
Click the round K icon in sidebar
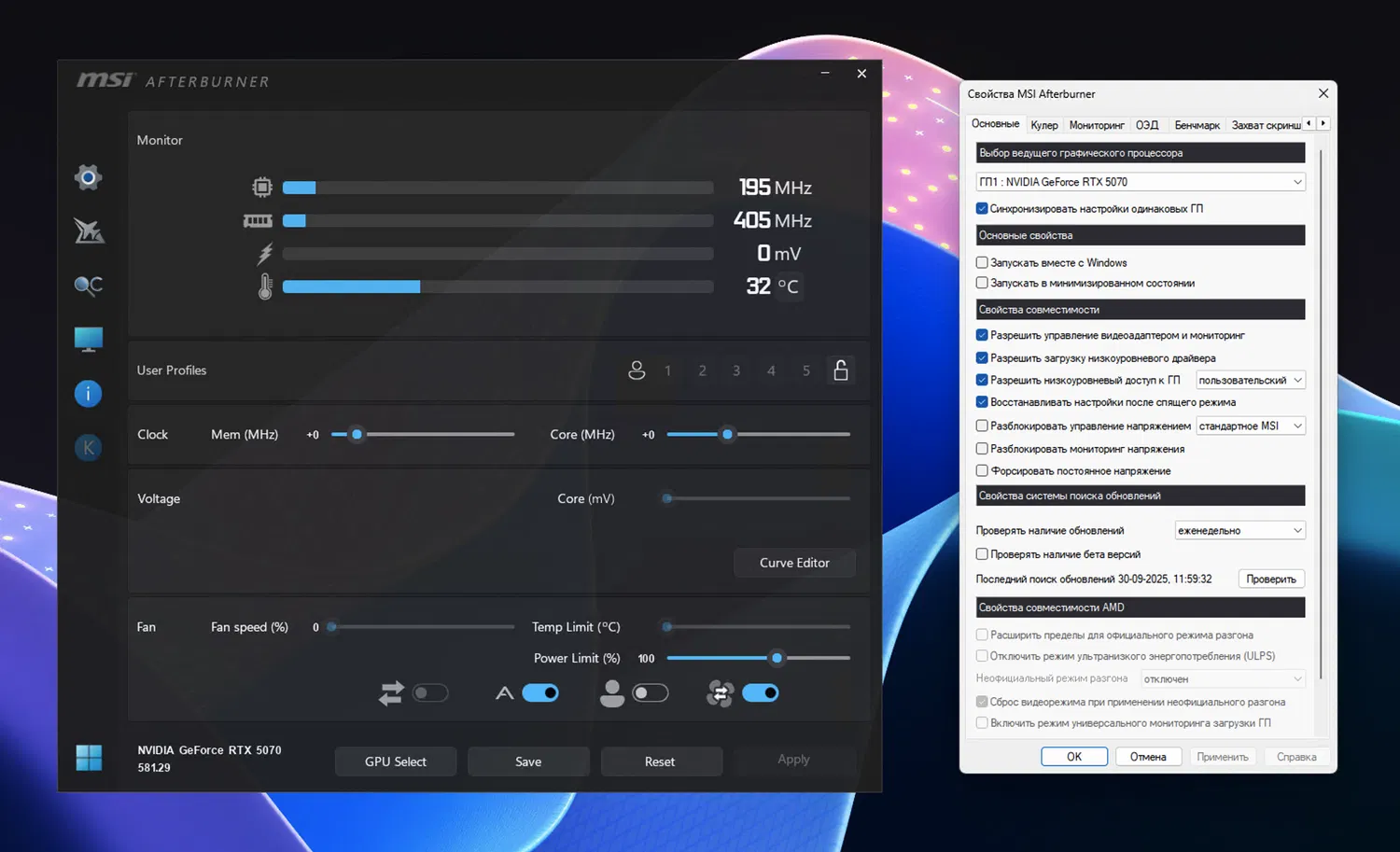[89, 447]
